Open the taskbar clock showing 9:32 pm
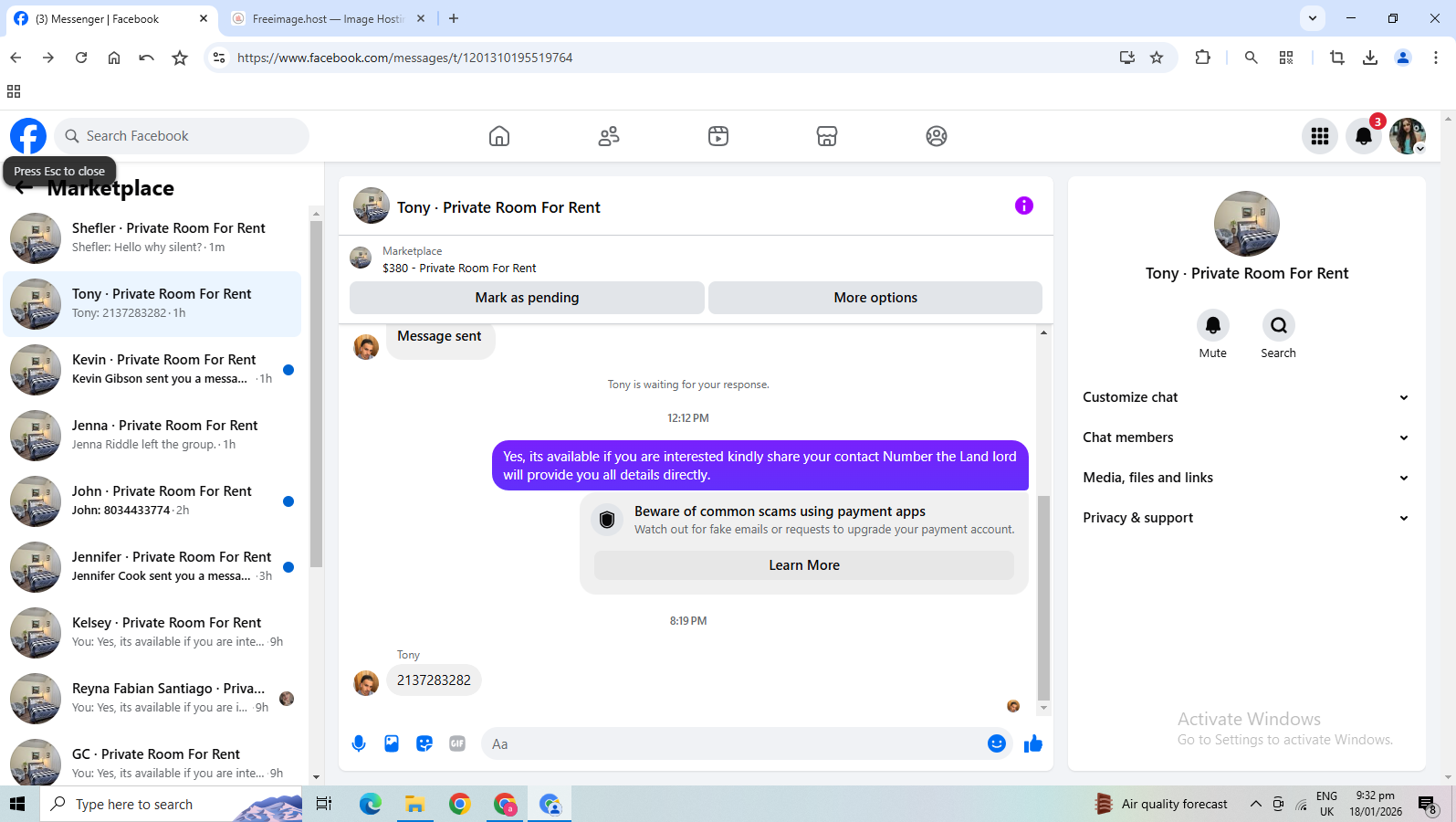This screenshot has height=822, width=1456. (x=1376, y=804)
